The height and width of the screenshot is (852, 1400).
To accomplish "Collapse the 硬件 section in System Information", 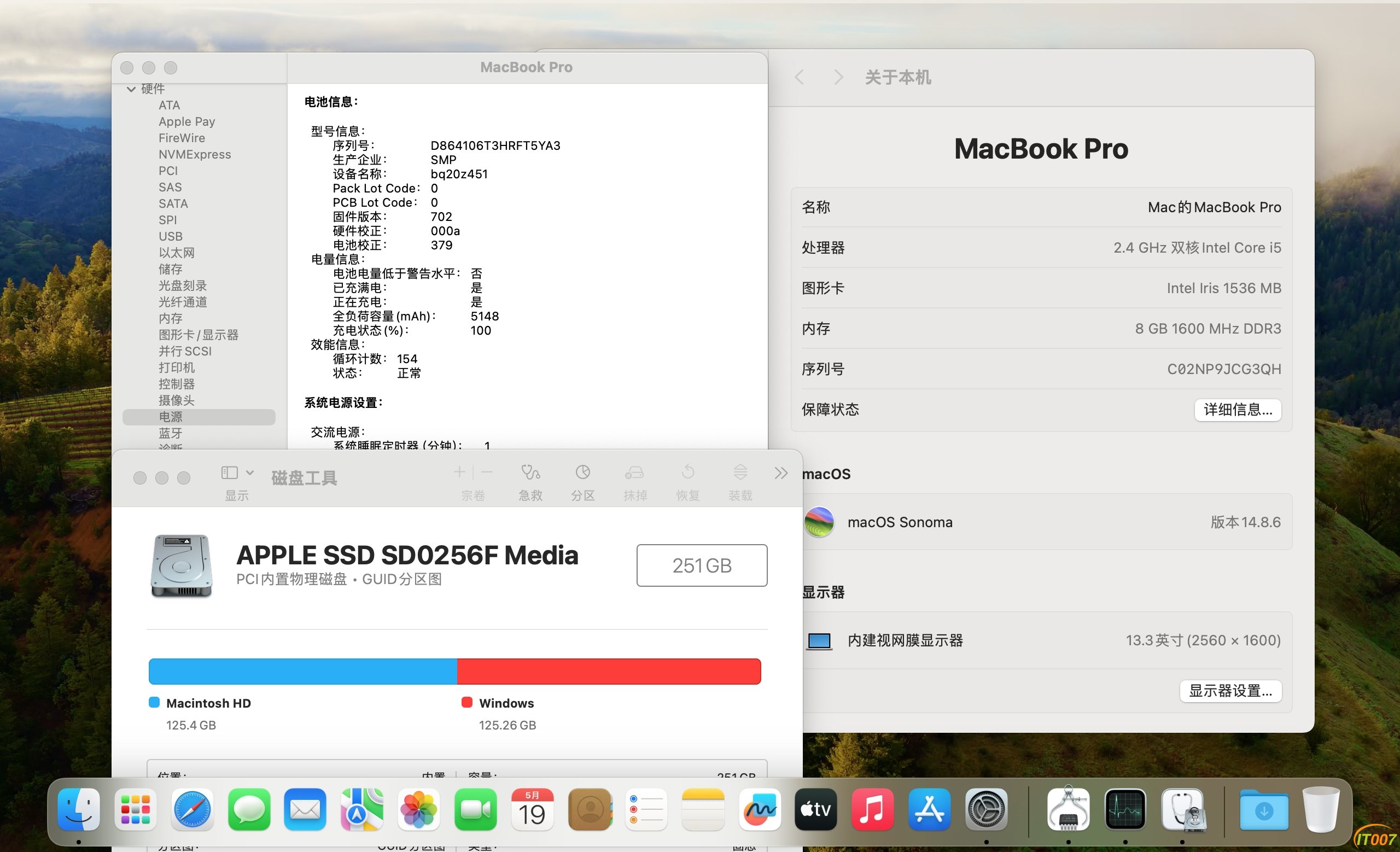I will [131, 89].
